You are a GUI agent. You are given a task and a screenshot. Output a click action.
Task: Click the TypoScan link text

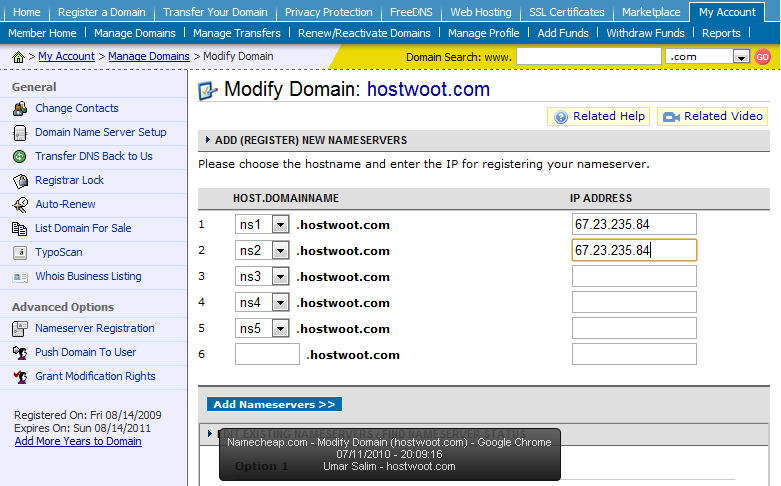pos(59,252)
